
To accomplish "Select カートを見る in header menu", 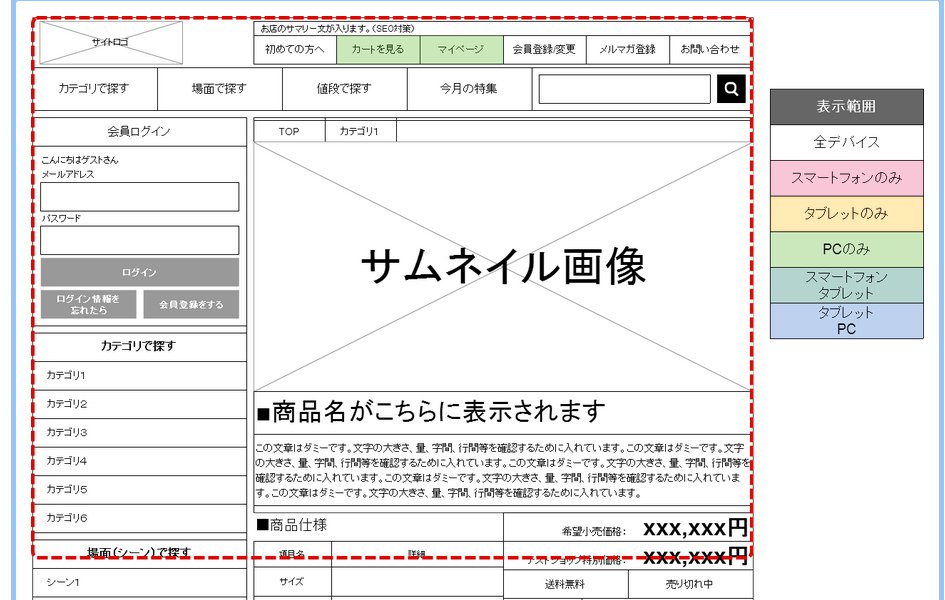I will pos(378,49).
